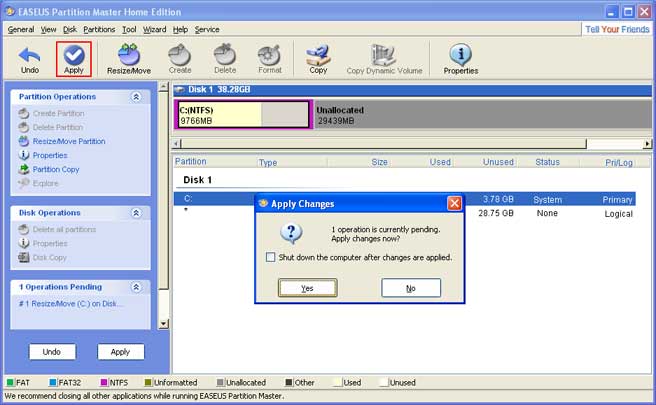Click disk map scrollbar right arrow
656x405 pixels.
click(x=647, y=144)
